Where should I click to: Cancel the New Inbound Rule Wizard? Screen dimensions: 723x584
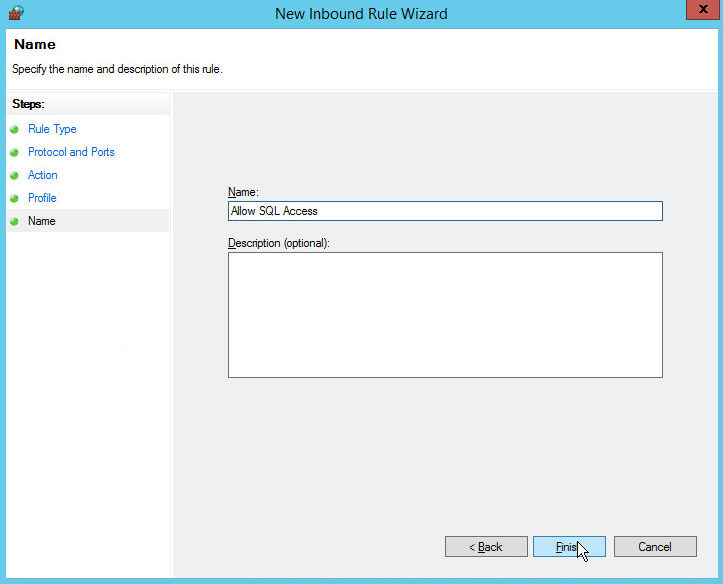[x=655, y=547]
